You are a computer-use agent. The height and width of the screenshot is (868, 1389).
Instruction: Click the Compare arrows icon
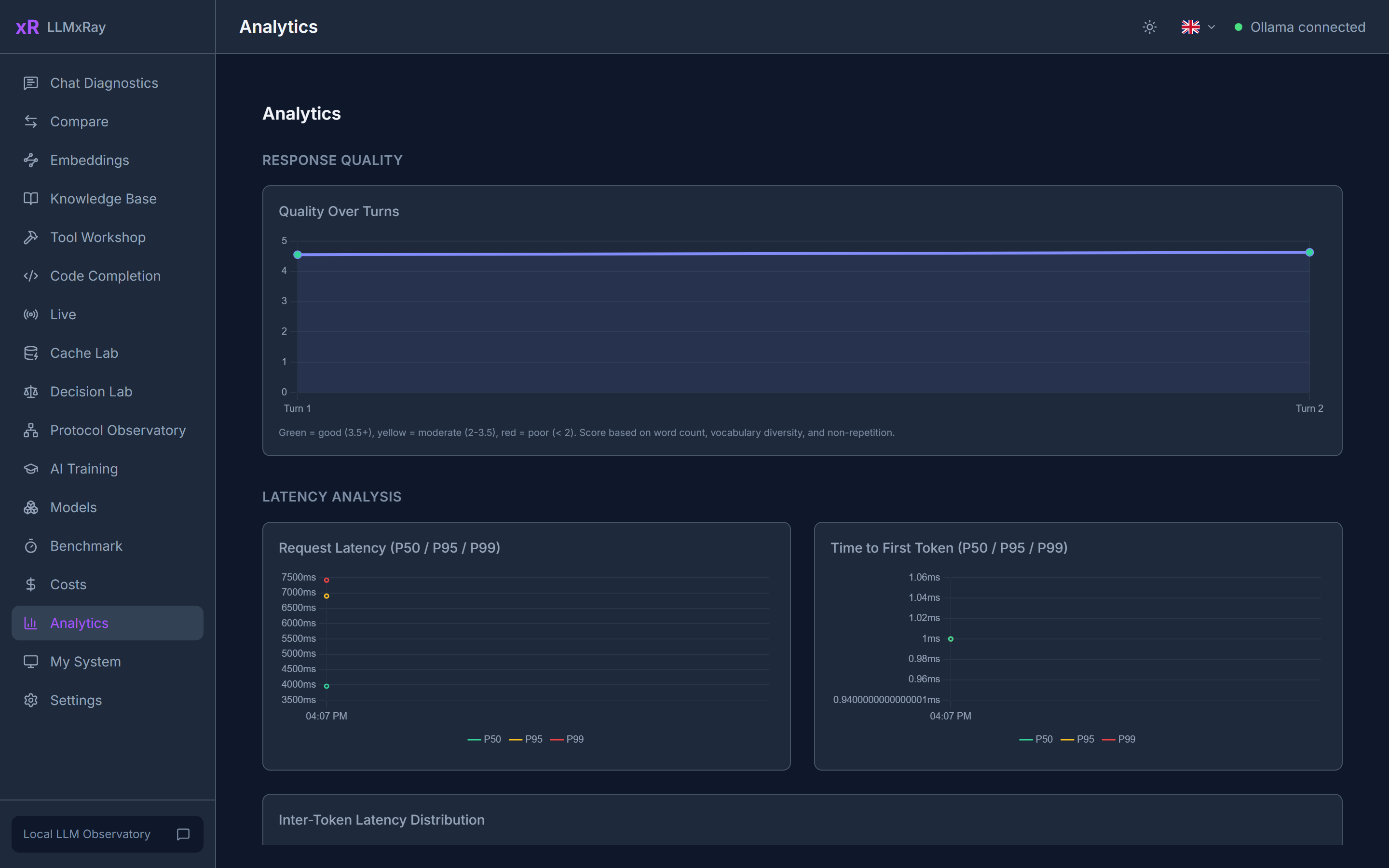click(31, 122)
